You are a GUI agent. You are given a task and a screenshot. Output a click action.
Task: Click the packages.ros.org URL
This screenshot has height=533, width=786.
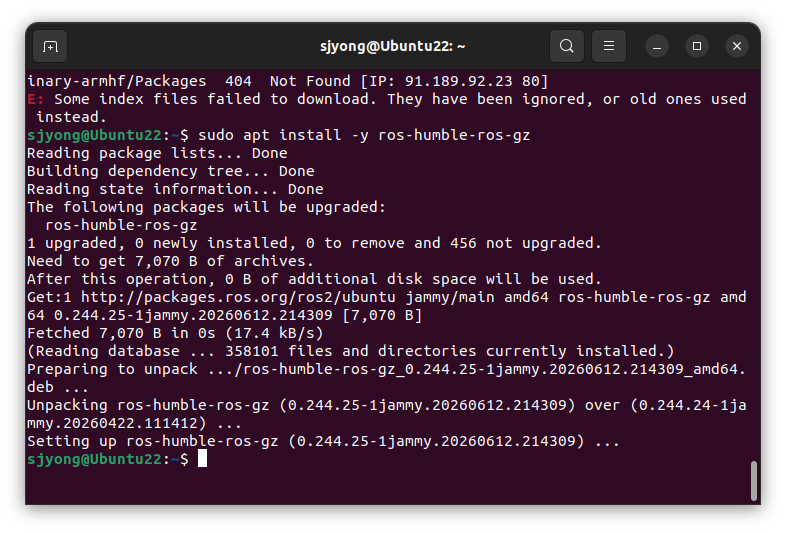click(x=238, y=297)
